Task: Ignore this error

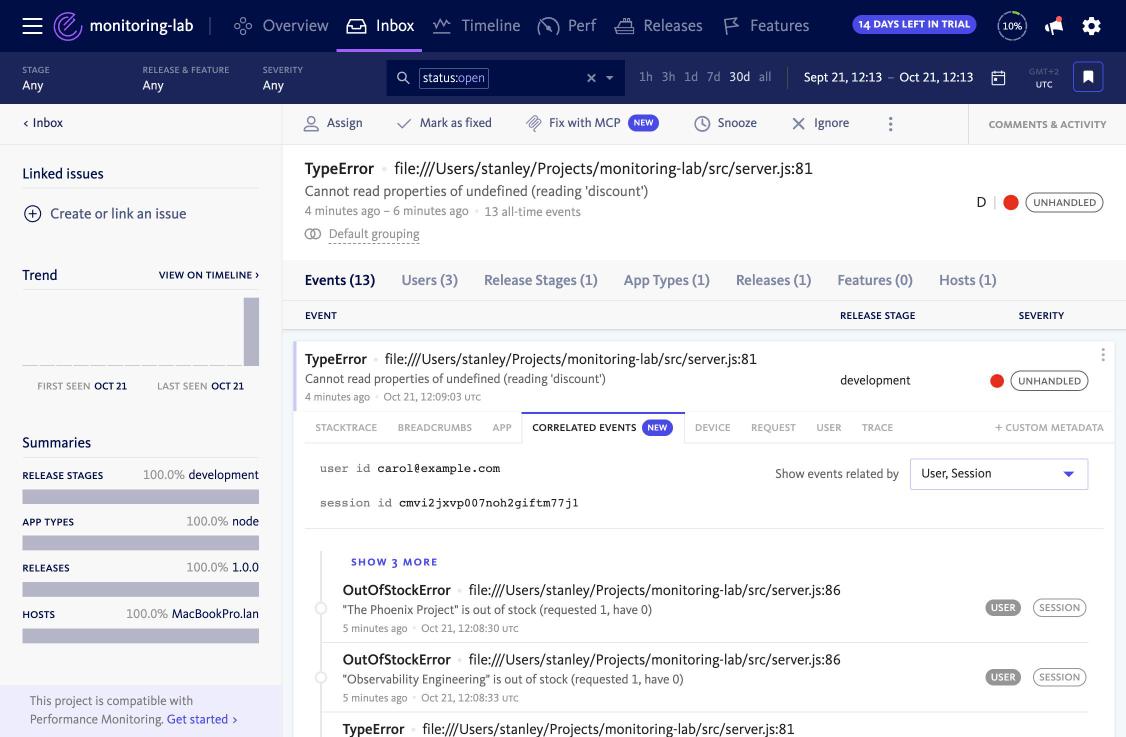Action: click(x=820, y=124)
